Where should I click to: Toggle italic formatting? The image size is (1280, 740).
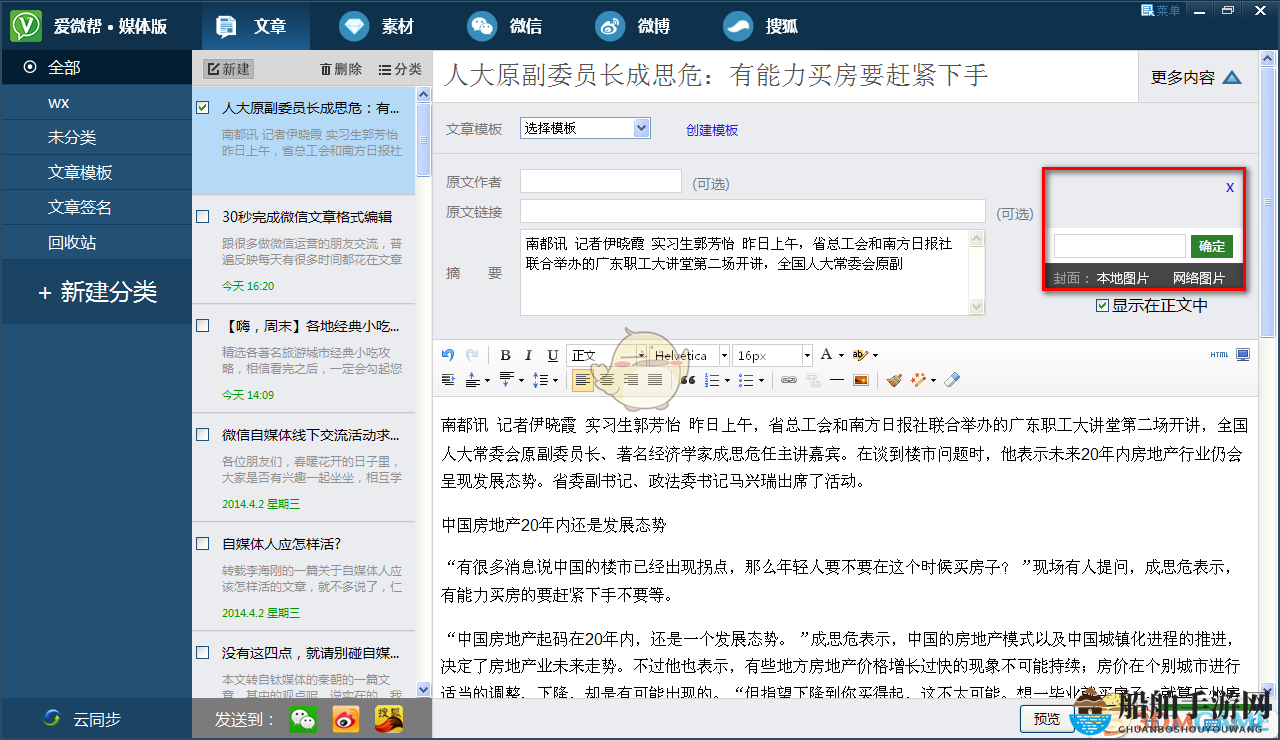pyautogui.click(x=528, y=355)
